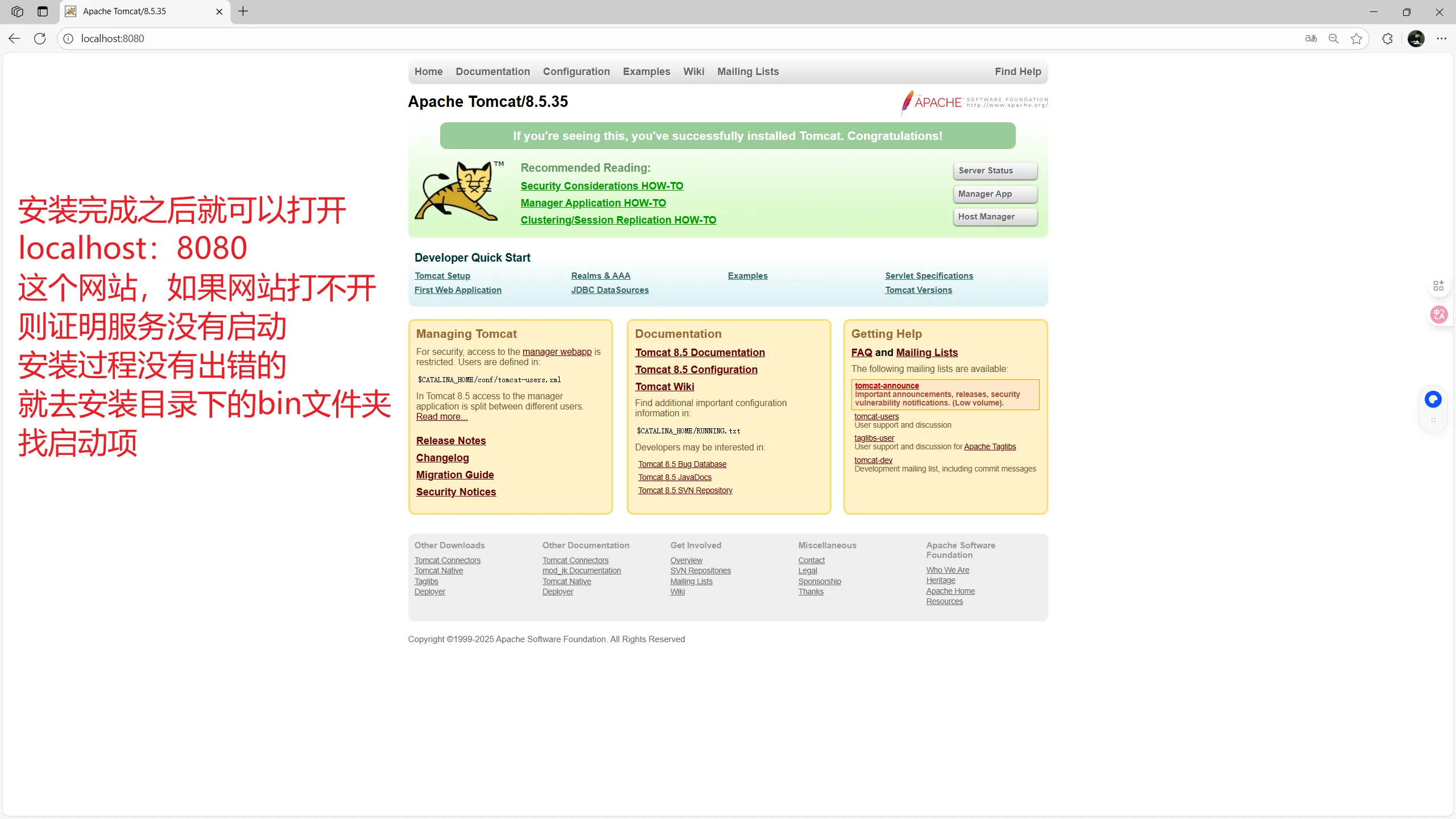Open Wiki in the navigation bar
Viewport: 1456px width, 819px height.
point(693,72)
